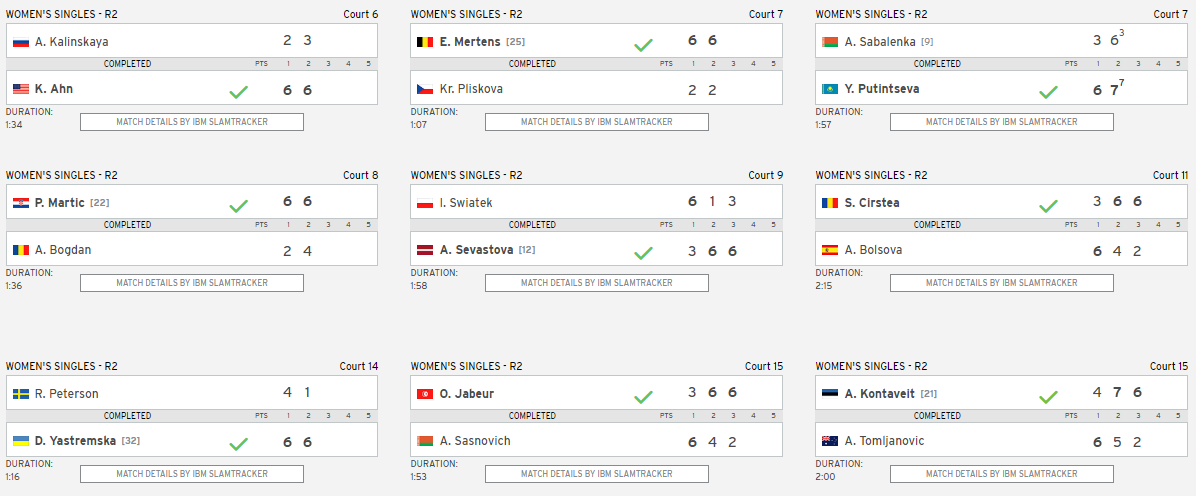Open SlamTracker details for Mertens vs Pliskova
This screenshot has height=496, width=1196.
(596, 122)
